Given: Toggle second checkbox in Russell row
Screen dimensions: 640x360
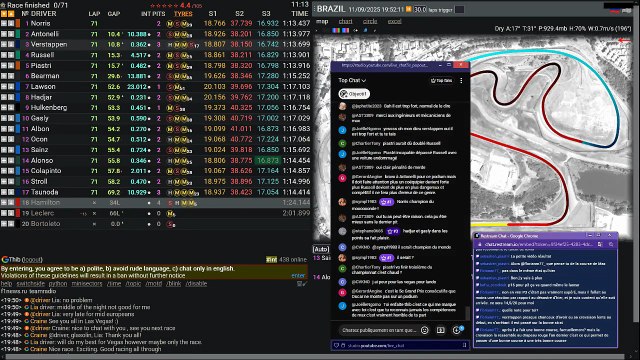Looking at the screenshot, I should (11, 55).
